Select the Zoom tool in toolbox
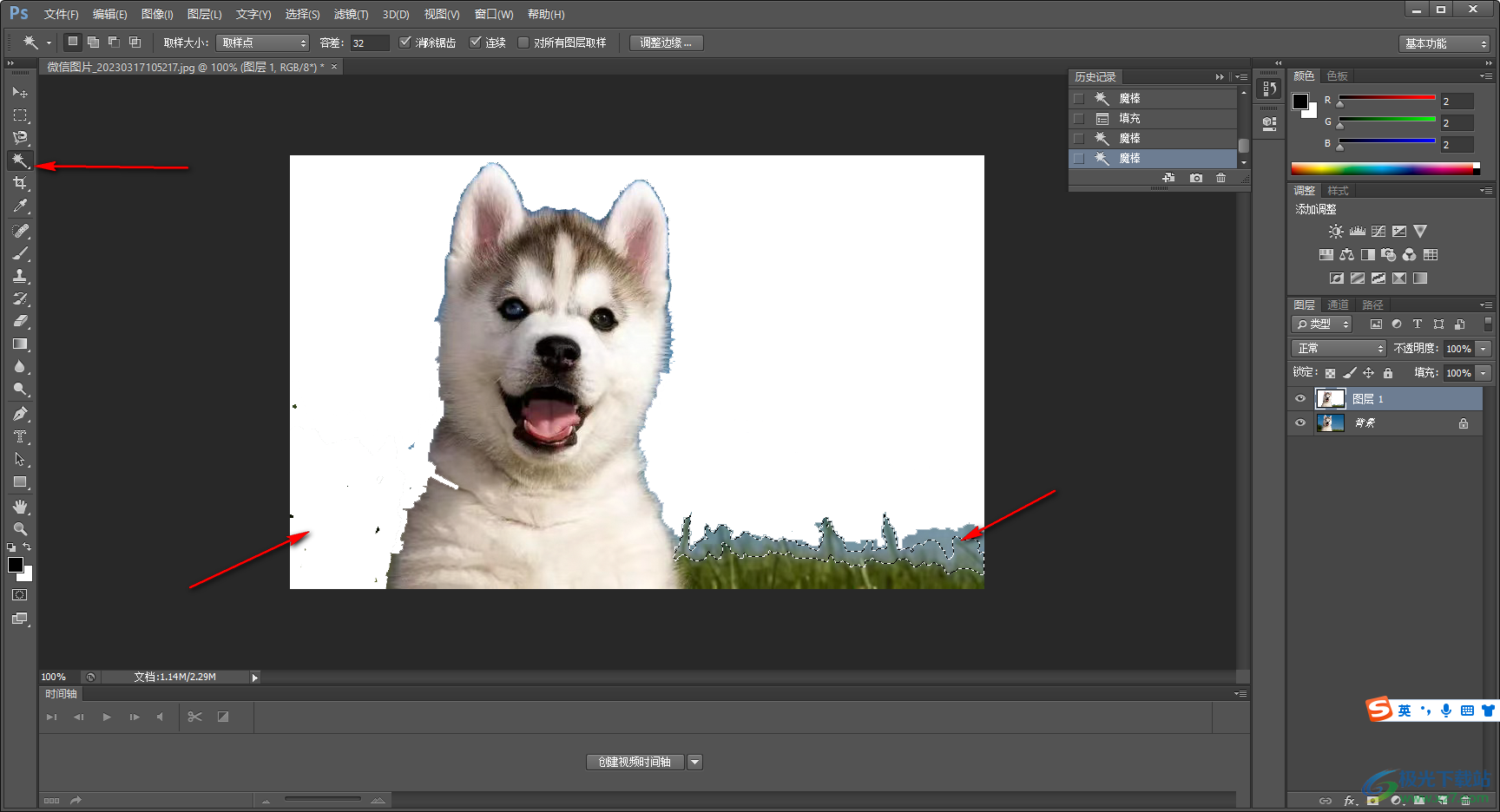Image resolution: width=1500 pixels, height=812 pixels. click(x=20, y=529)
